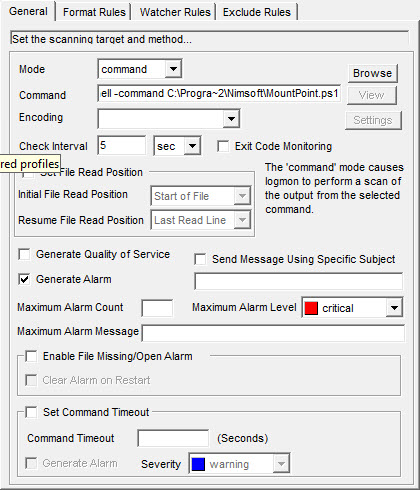
Task: Click the blue warning severity swatch
Action: coord(198,464)
